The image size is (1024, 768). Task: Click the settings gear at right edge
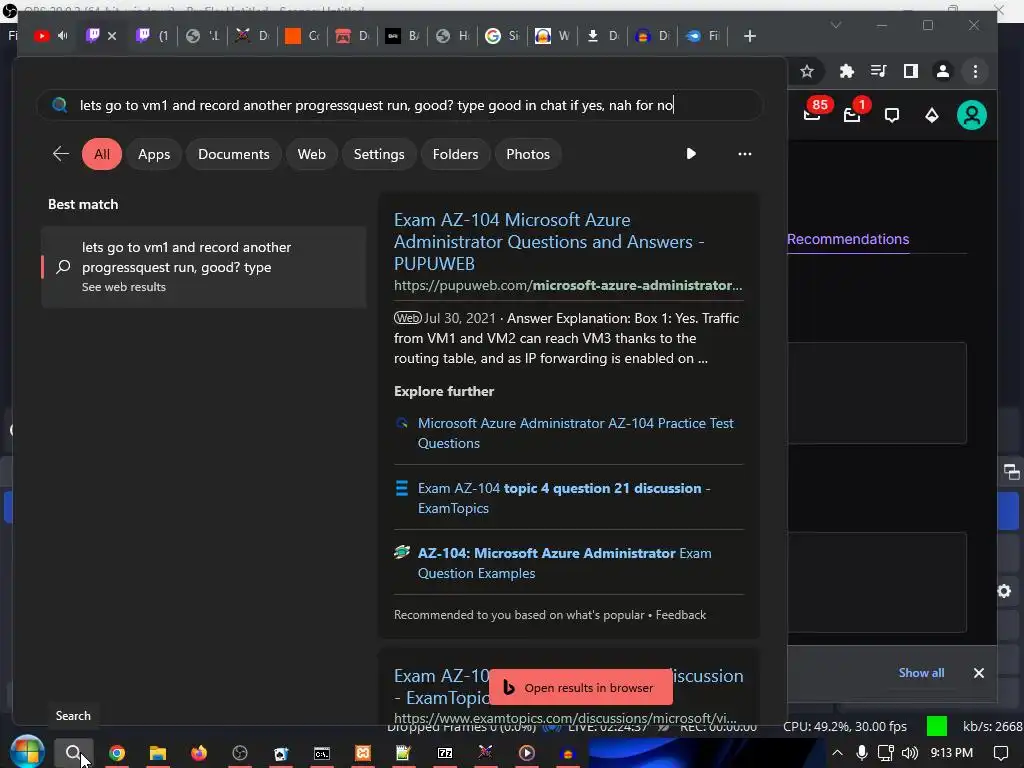(x=1004, y=591)
